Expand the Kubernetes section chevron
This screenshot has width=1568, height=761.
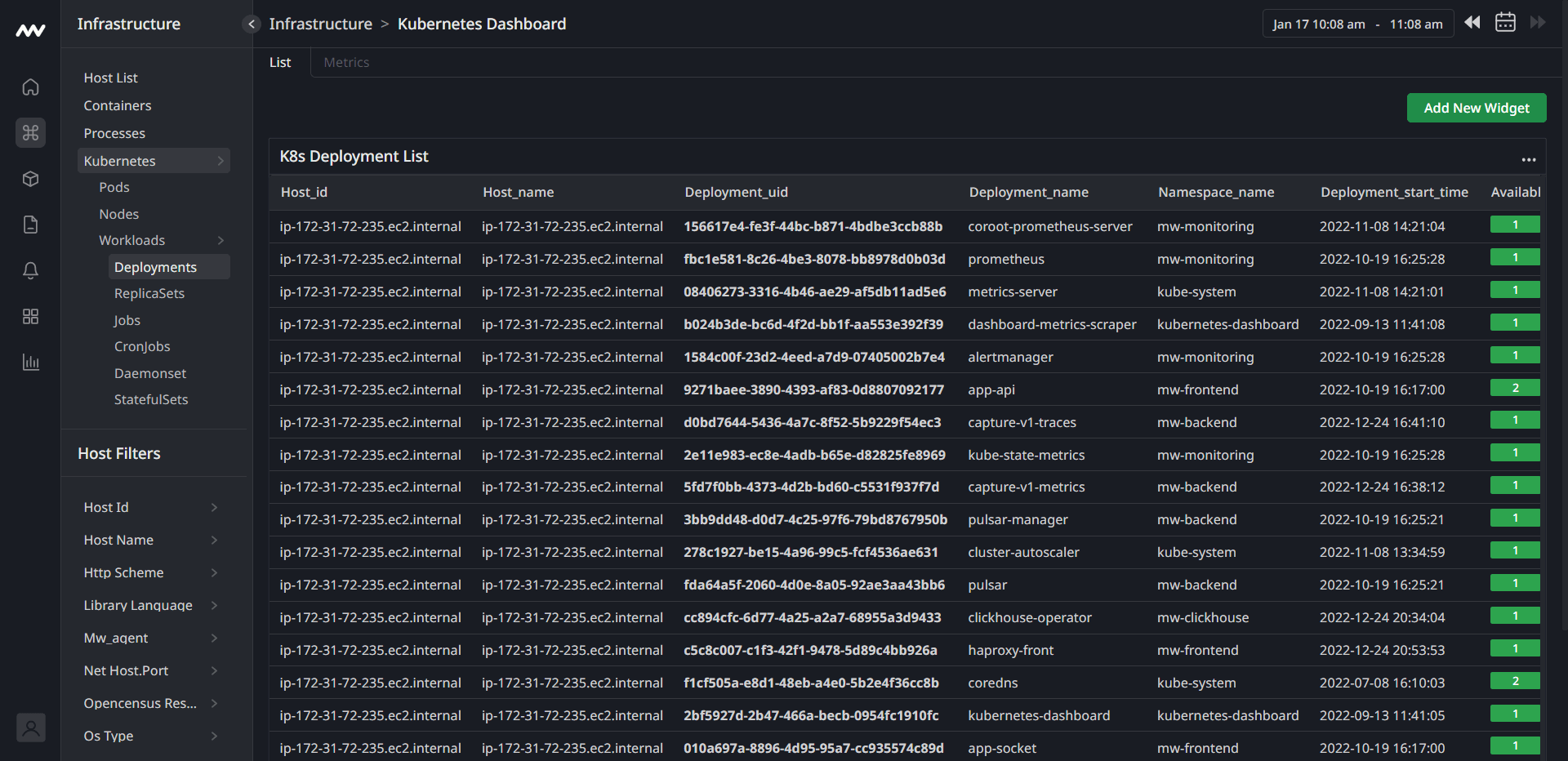pos(220,161)
